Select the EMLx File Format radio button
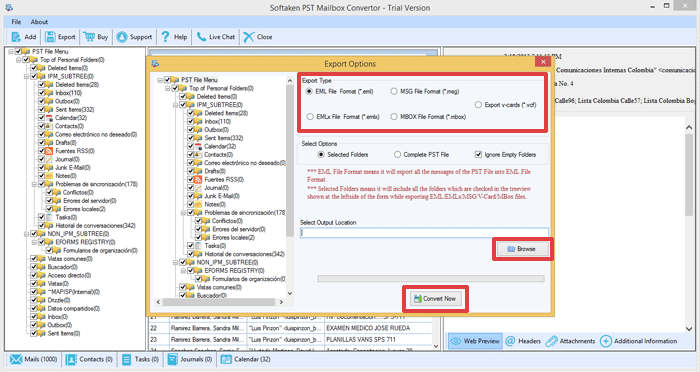Screen dimensions: 700x372 click(310, 117)
